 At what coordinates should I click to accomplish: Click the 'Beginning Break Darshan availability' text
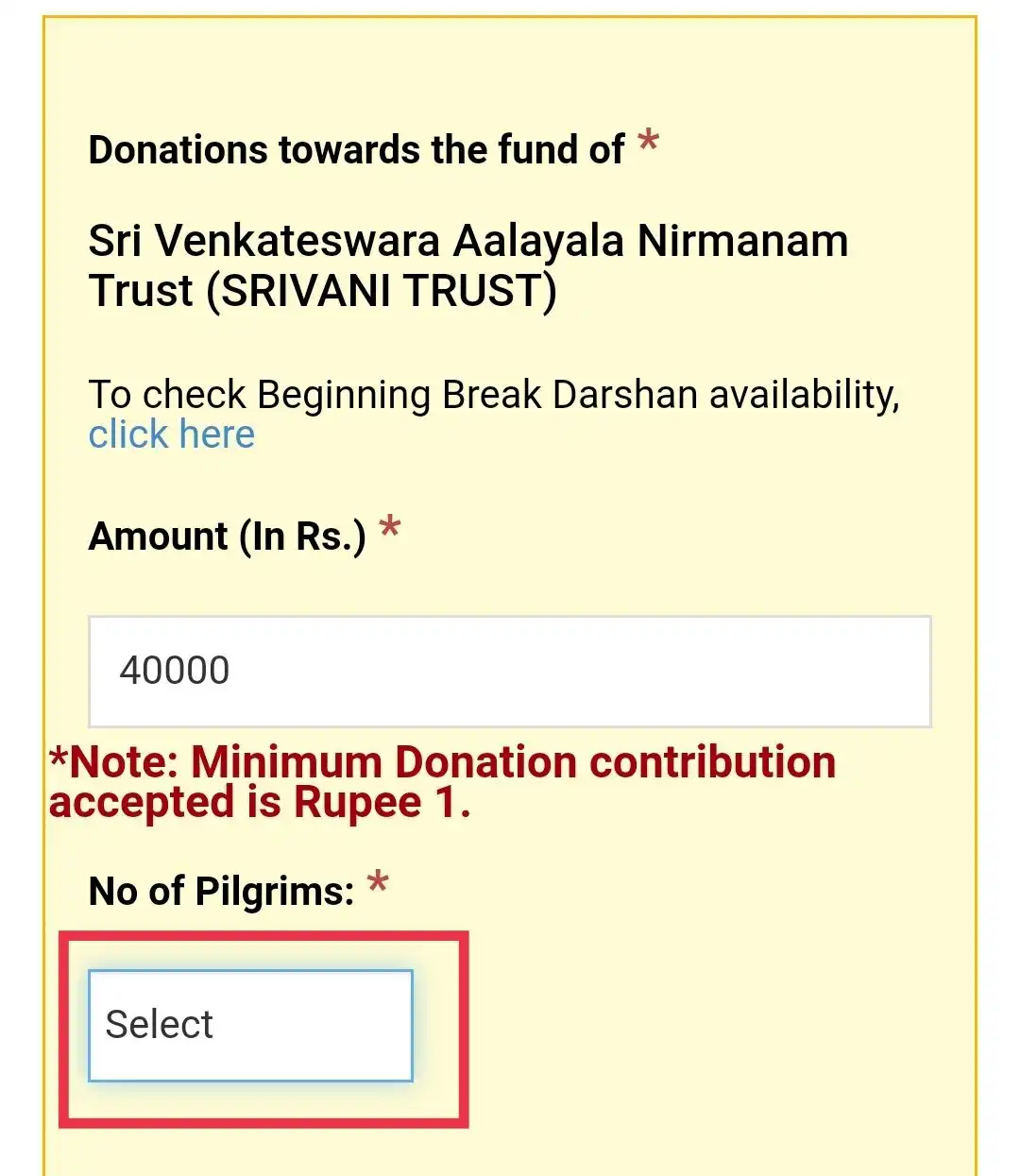tap(577, 395)
